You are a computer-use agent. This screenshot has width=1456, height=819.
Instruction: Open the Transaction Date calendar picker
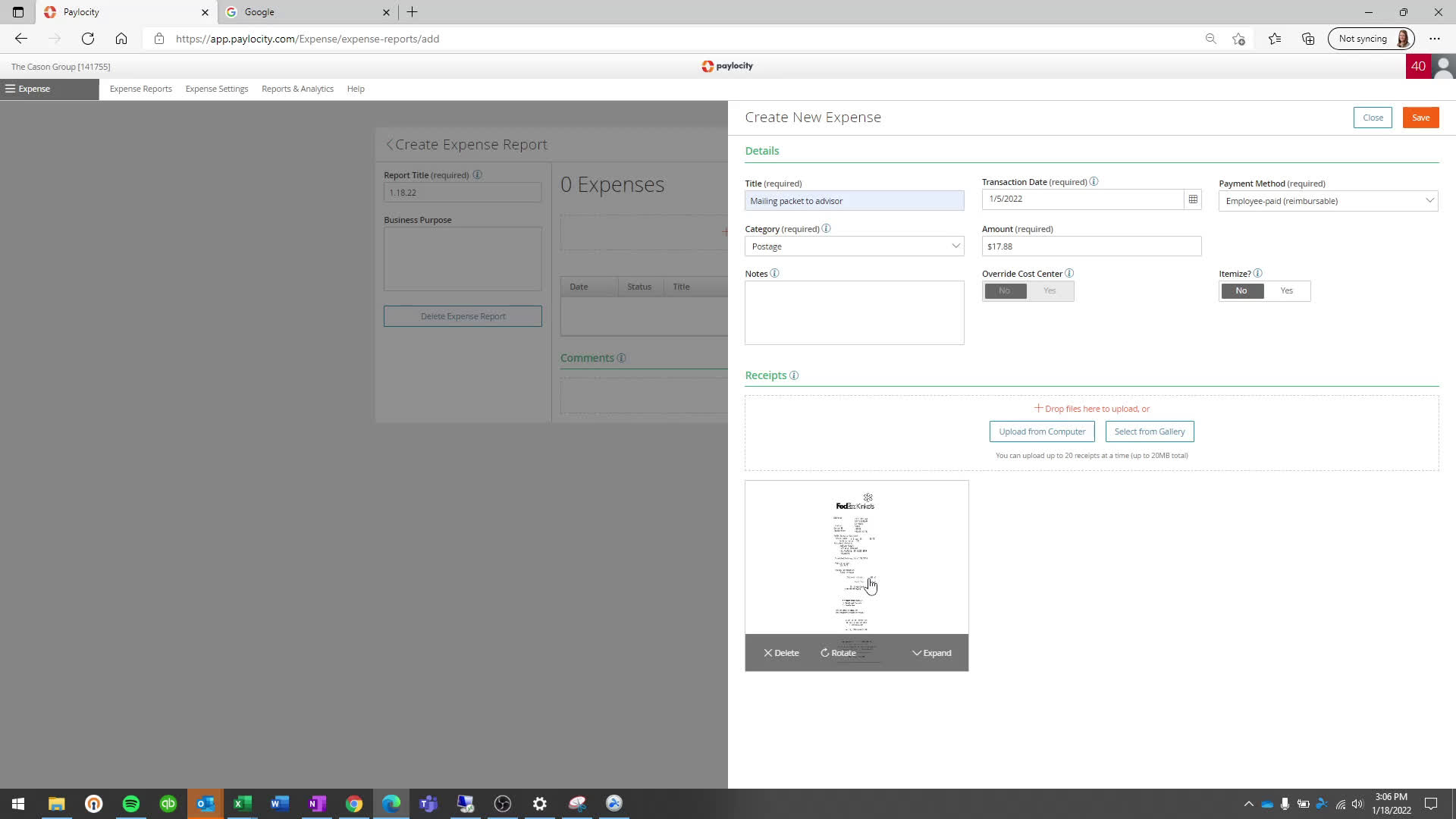(1193, 199)
